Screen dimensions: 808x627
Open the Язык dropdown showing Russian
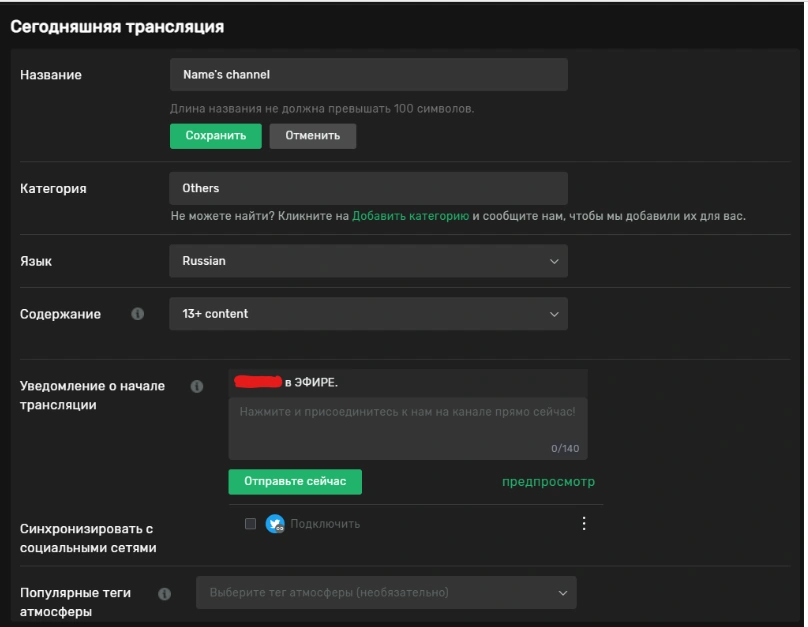[368, 261]
